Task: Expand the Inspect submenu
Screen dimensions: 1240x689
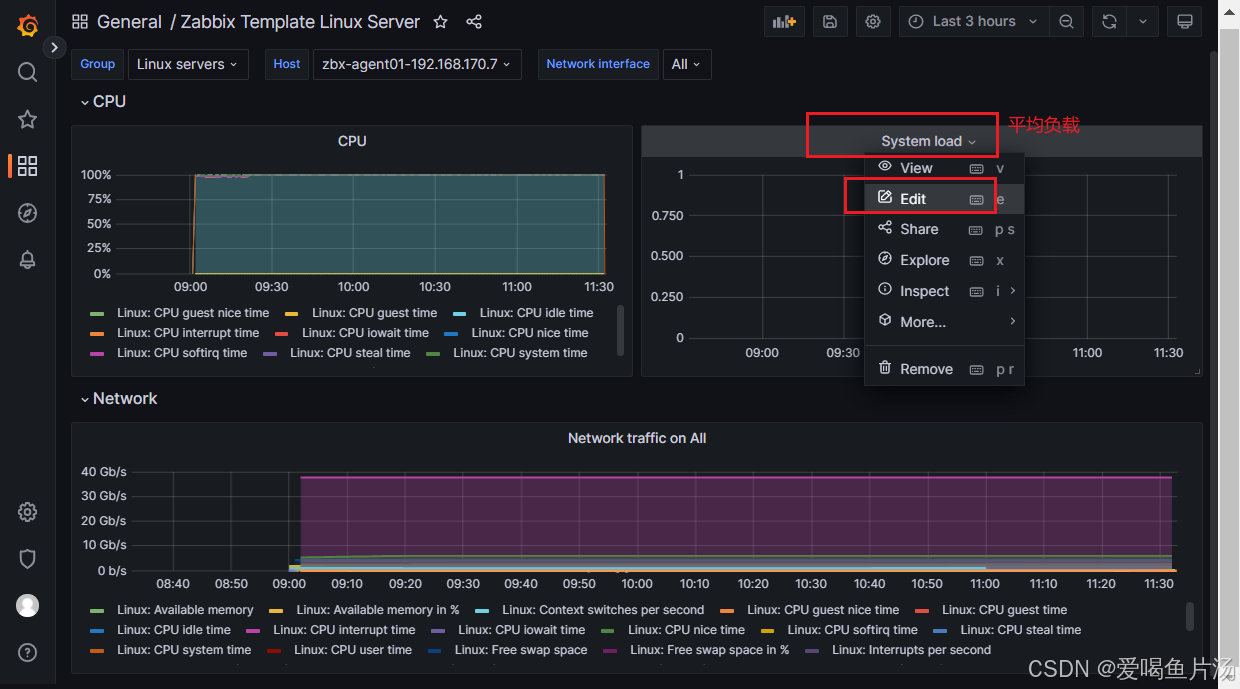Action: pos(944,291)
